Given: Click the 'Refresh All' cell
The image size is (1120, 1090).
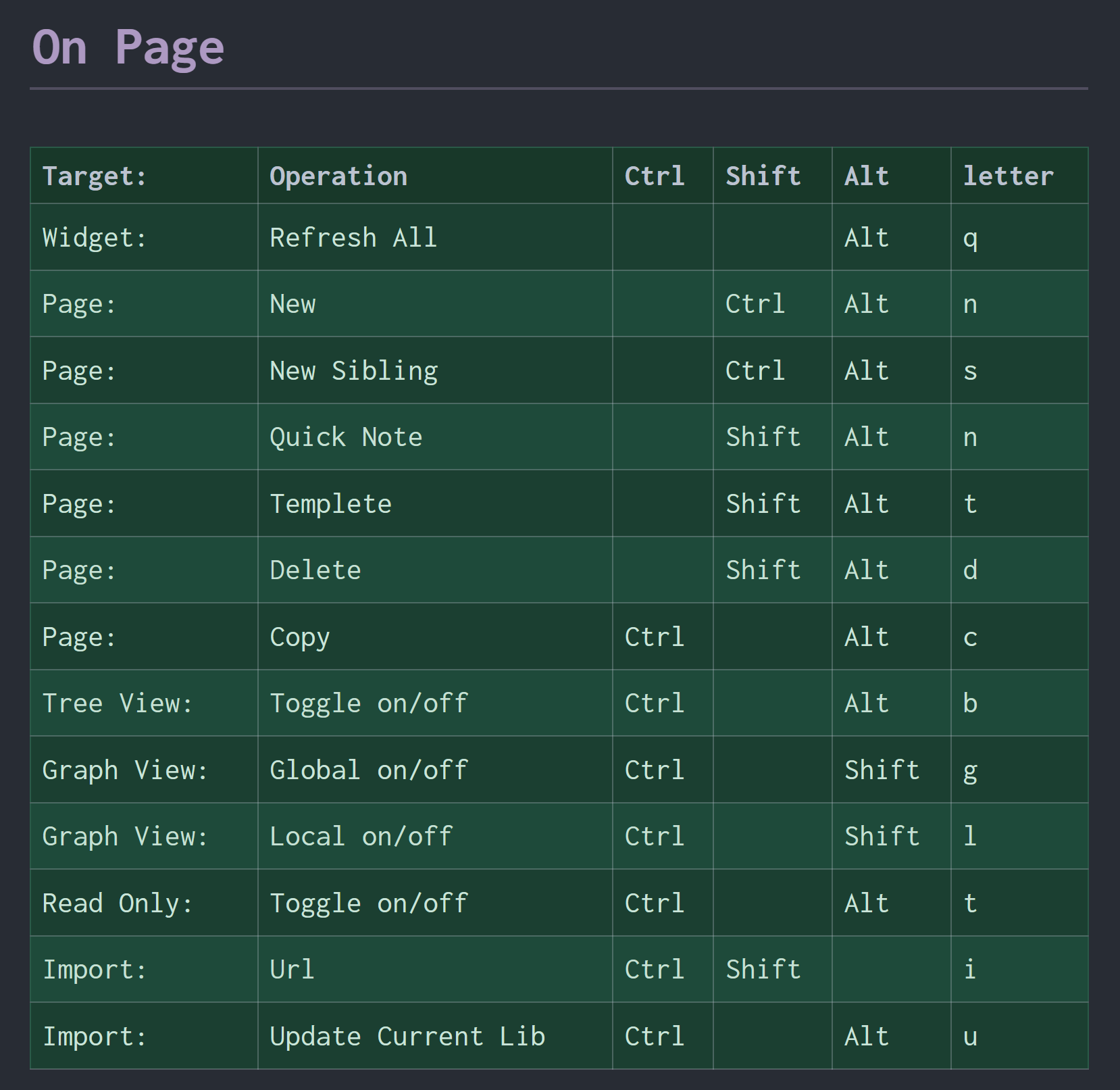Looking at the screenshot, I should tap(353, 238).
